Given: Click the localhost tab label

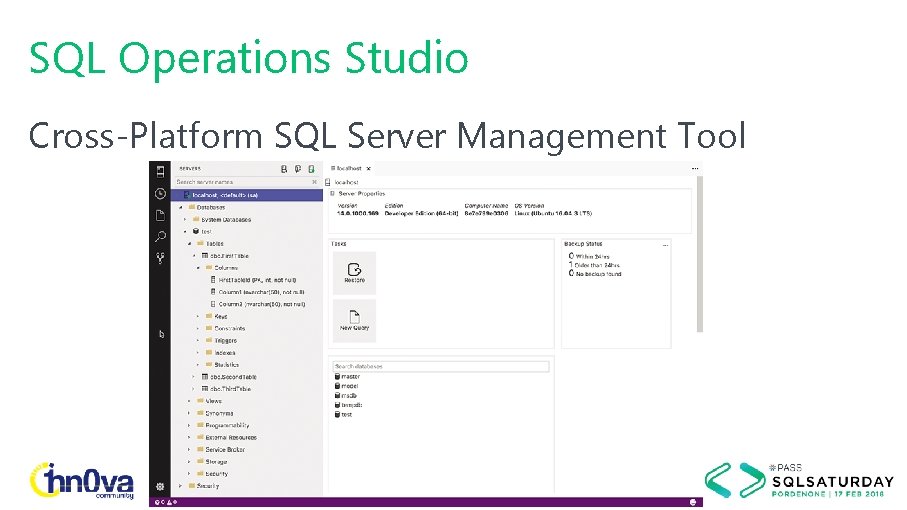Looking at the screenshot, I should click(x=349, y=168).
